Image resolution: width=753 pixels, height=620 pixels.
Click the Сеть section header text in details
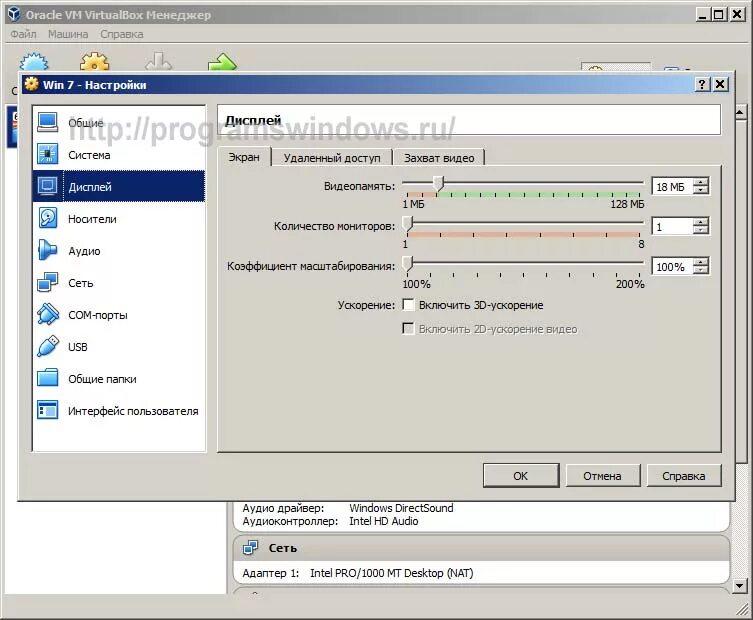[283, 548]
